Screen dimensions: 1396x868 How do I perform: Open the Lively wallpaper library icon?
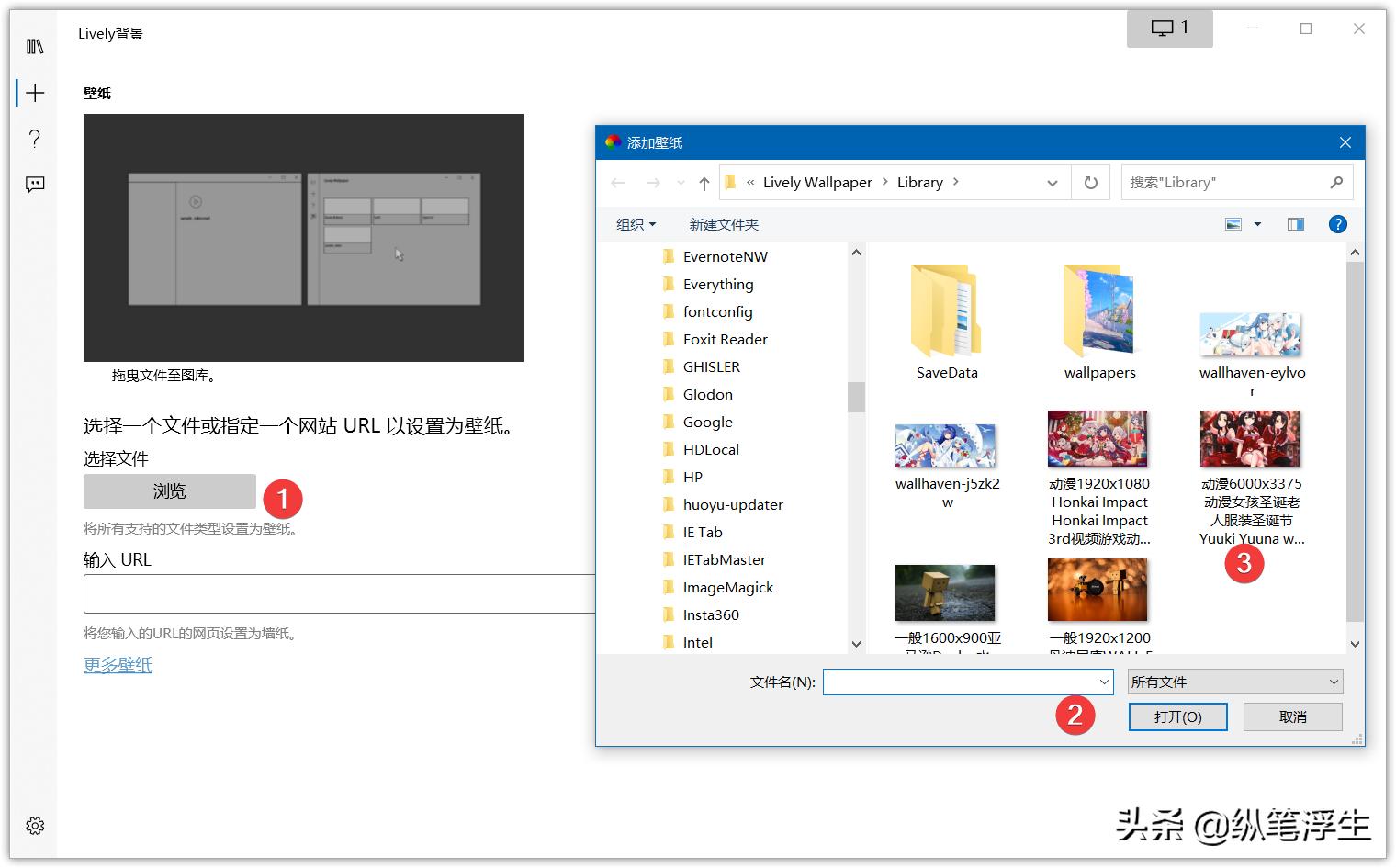click(34, 46)
